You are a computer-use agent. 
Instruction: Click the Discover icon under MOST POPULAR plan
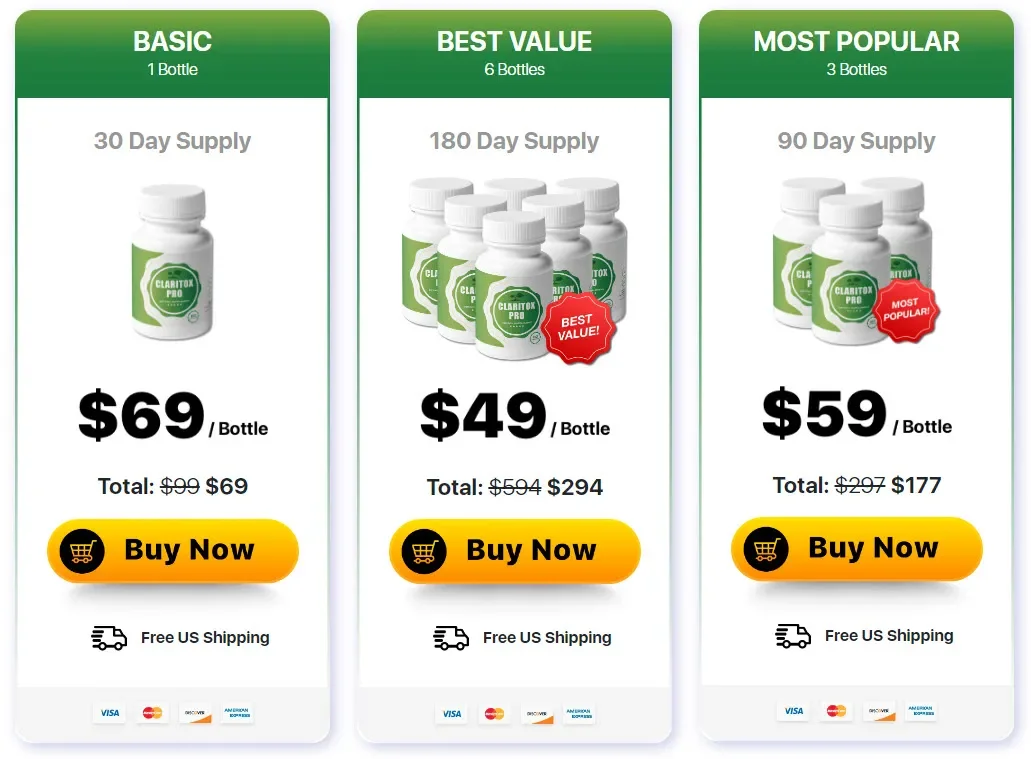coord(878,711)
